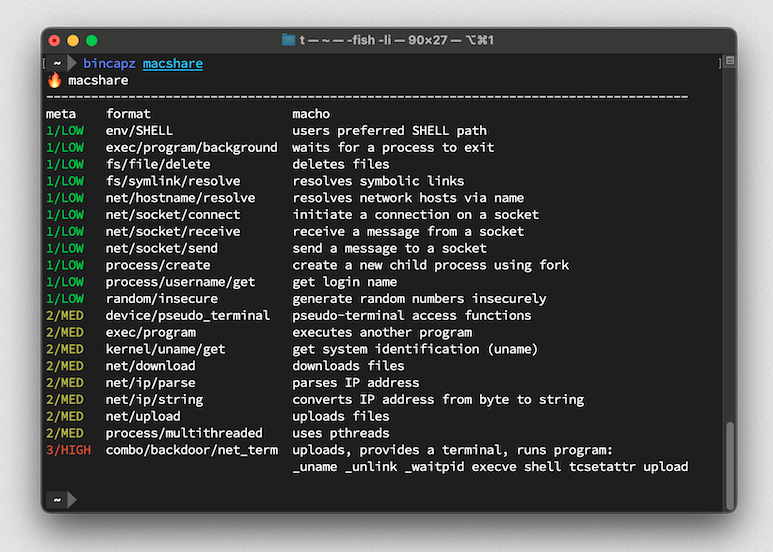This screenshot has height=552, width=773.
Task: Click the window title text 'fish -li'
Action: click(x=369, y=40)
